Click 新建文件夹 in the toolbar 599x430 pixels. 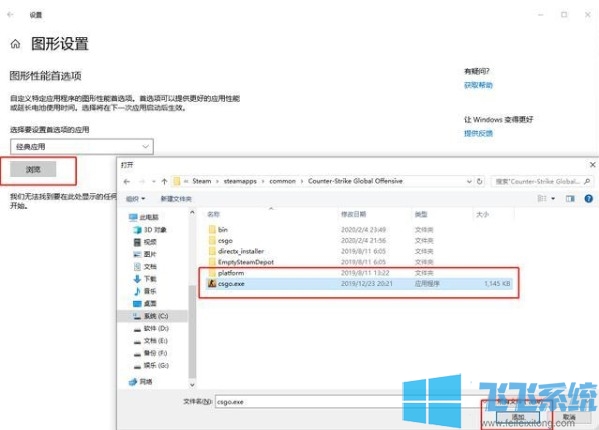[176, 199]
